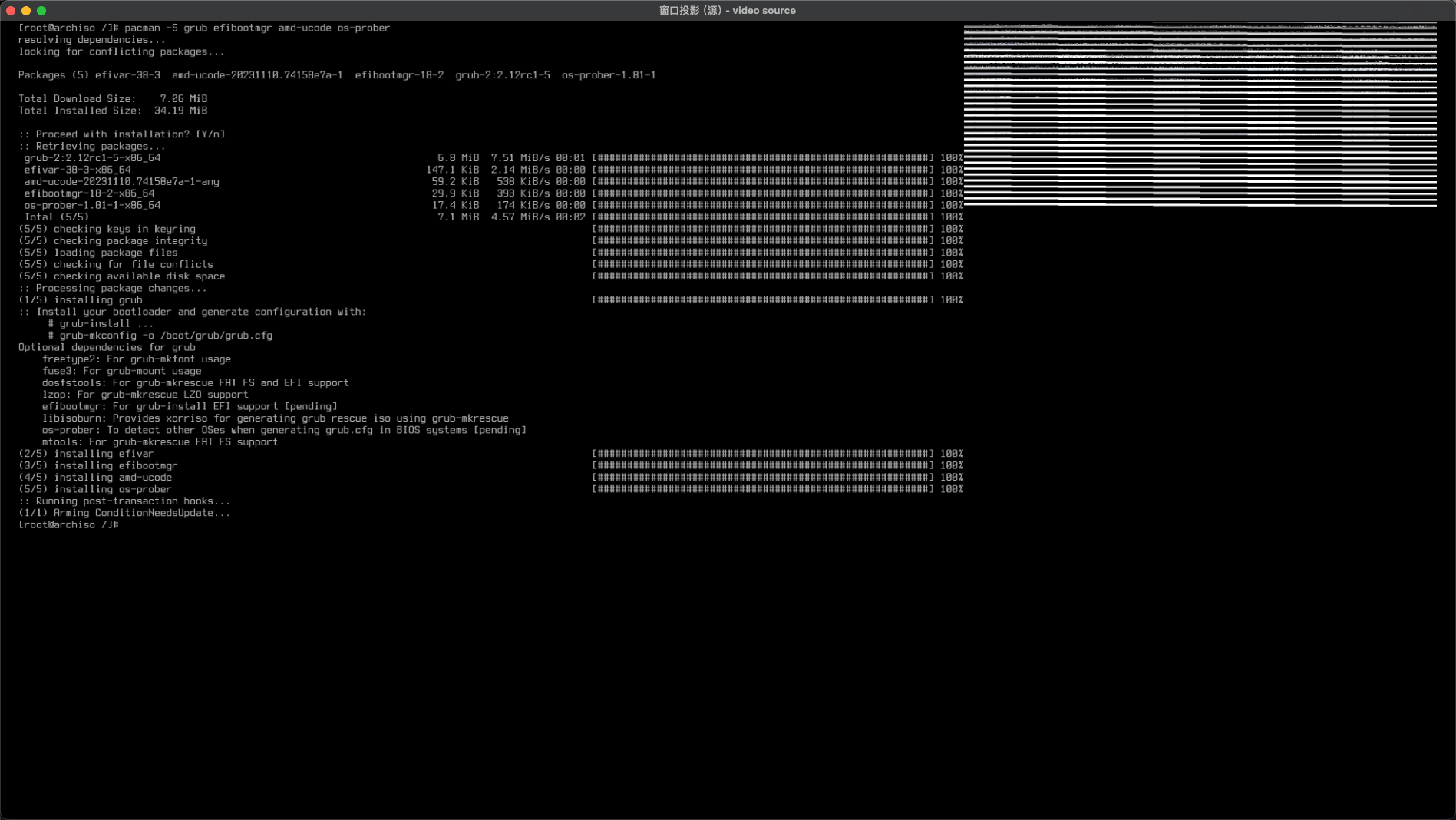The height and width of the screenshot is (820, 1456).
Task: Click '(4/5) installing amd-ucode' line
Action: (x=95, y=478)
